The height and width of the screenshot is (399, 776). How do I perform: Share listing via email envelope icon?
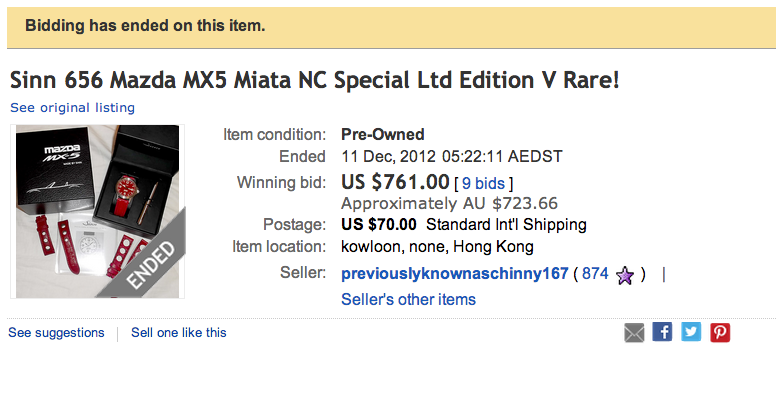634,333
